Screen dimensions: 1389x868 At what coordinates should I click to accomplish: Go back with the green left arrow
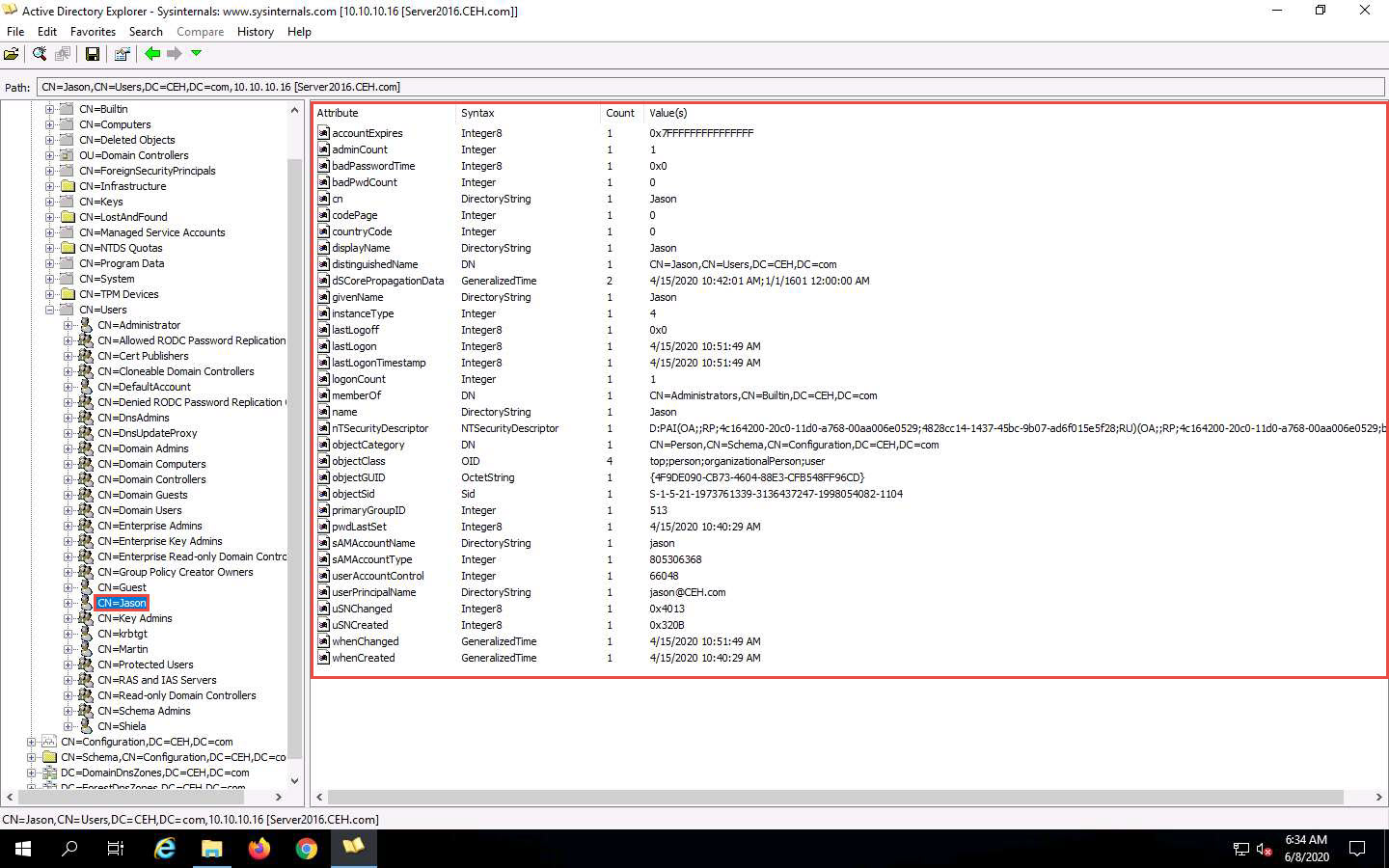(152, 54)
